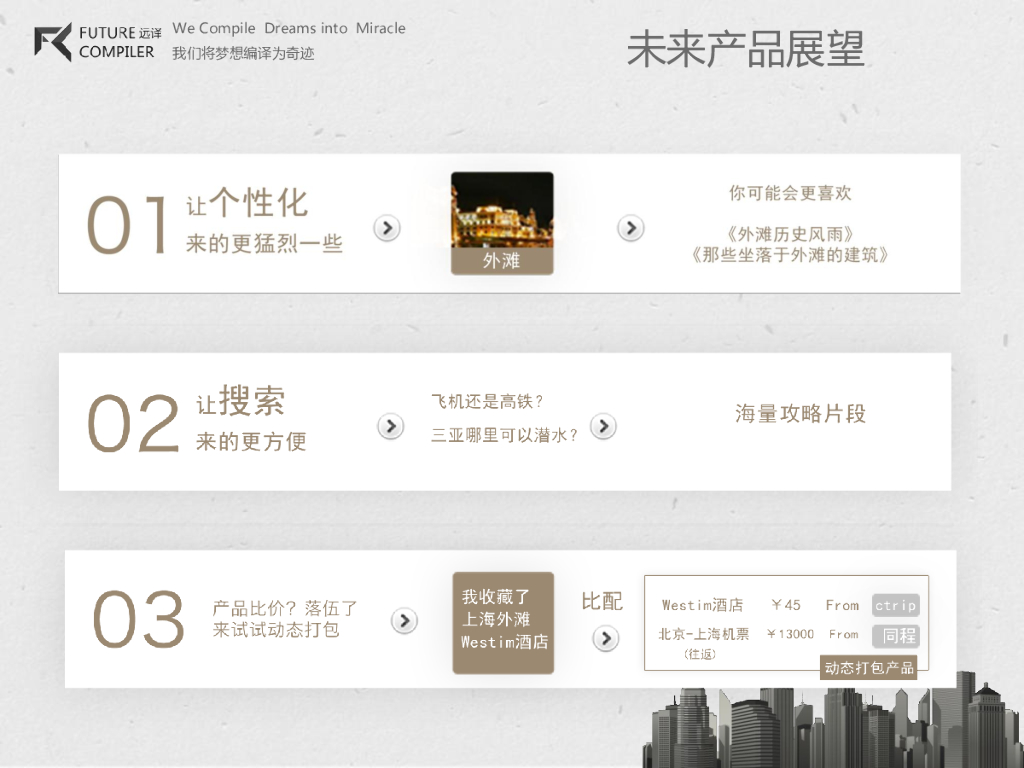The height and width of the screenshot is (768, 1024).
Task: Open 《外滩历史风雨》 recommendation
Action: point(790,234)
